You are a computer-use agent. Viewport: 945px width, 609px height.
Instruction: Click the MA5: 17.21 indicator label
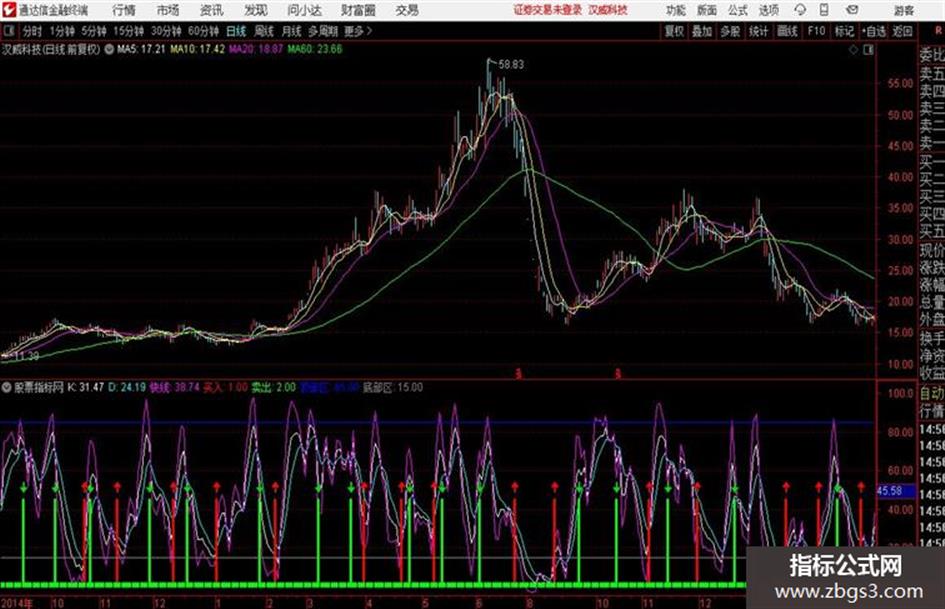point(141,49)
